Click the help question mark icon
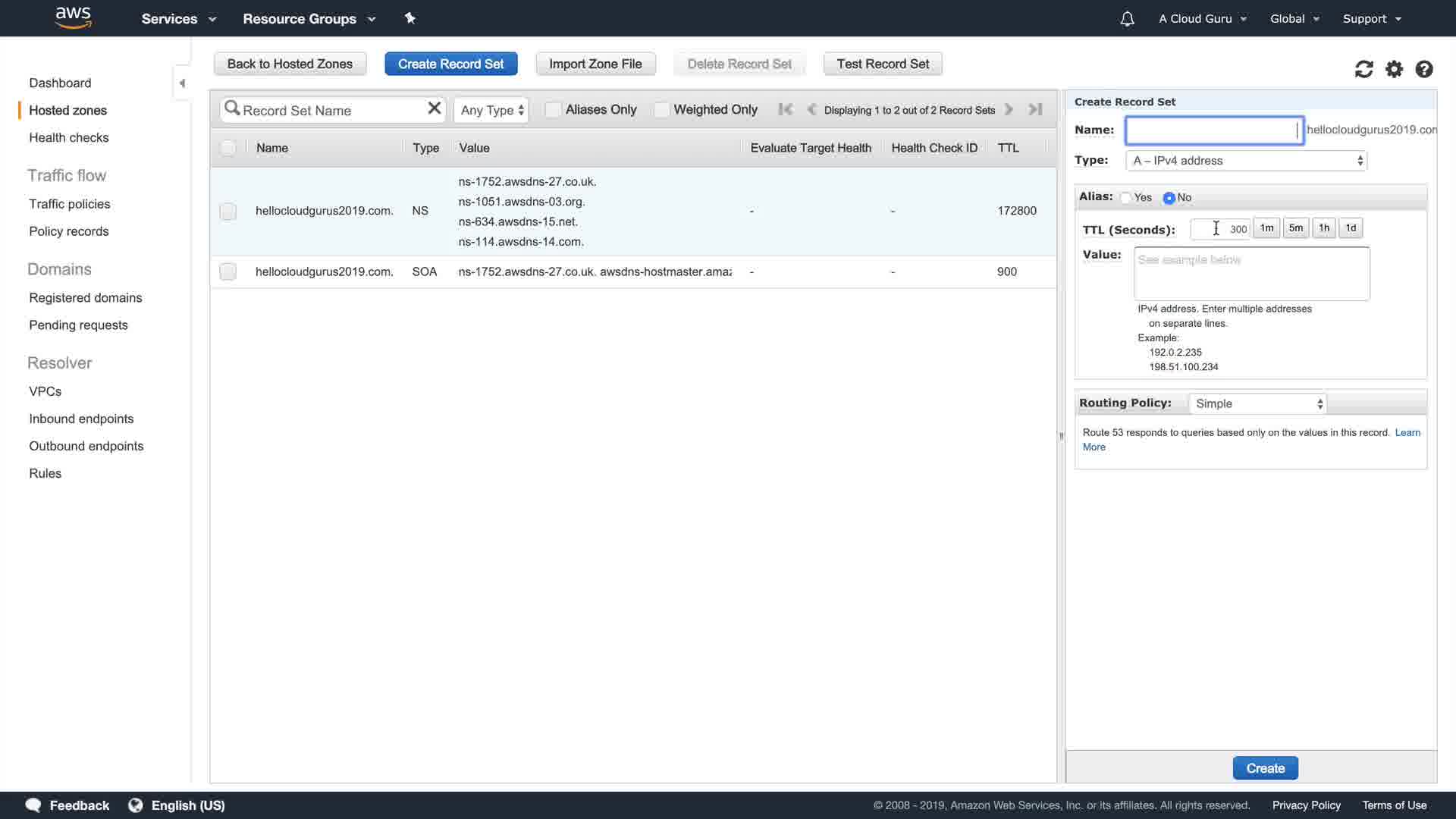 (x=1424, y=69)
